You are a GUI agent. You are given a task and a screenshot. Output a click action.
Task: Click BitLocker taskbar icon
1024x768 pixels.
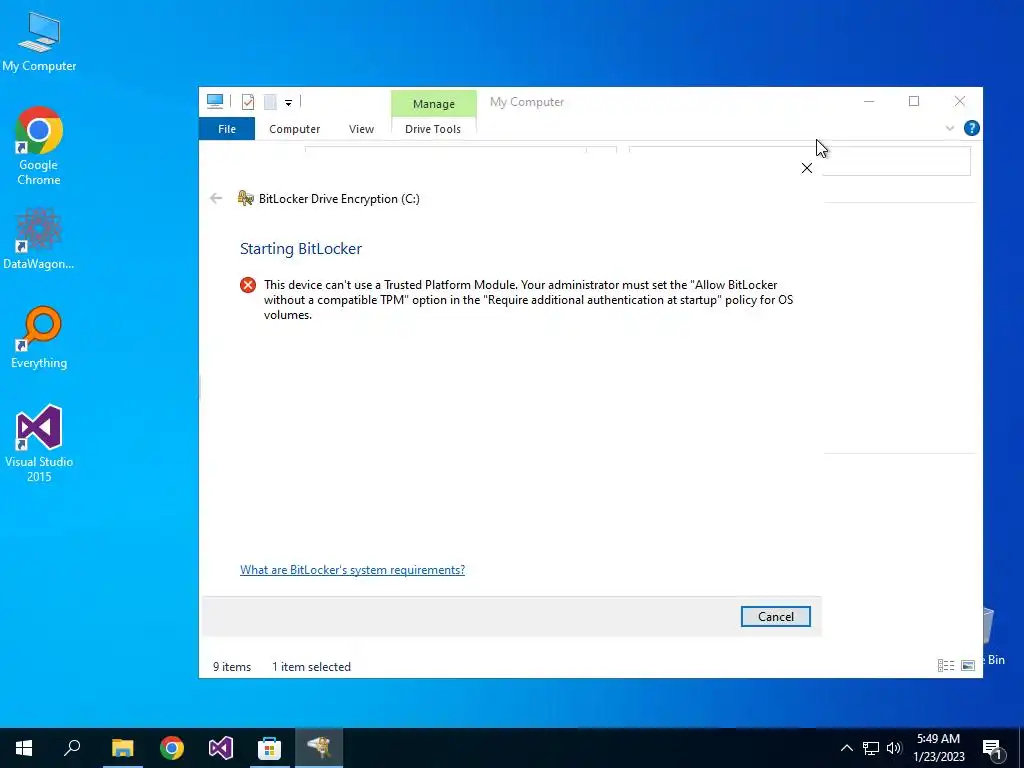coord(319,748)
